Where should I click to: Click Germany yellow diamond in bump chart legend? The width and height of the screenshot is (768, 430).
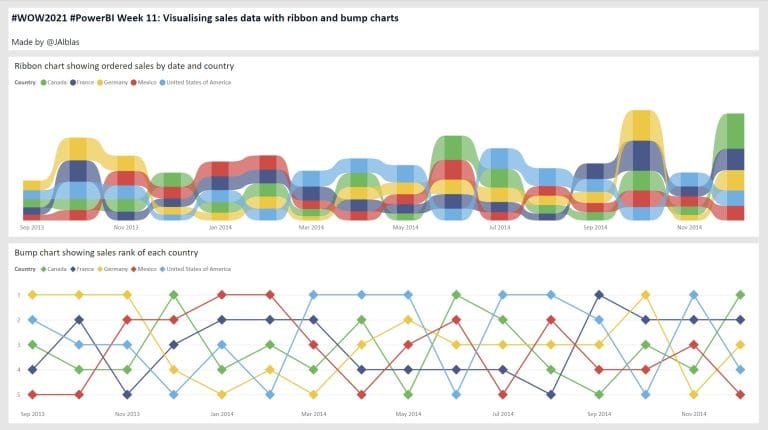(x=100, y=269)
